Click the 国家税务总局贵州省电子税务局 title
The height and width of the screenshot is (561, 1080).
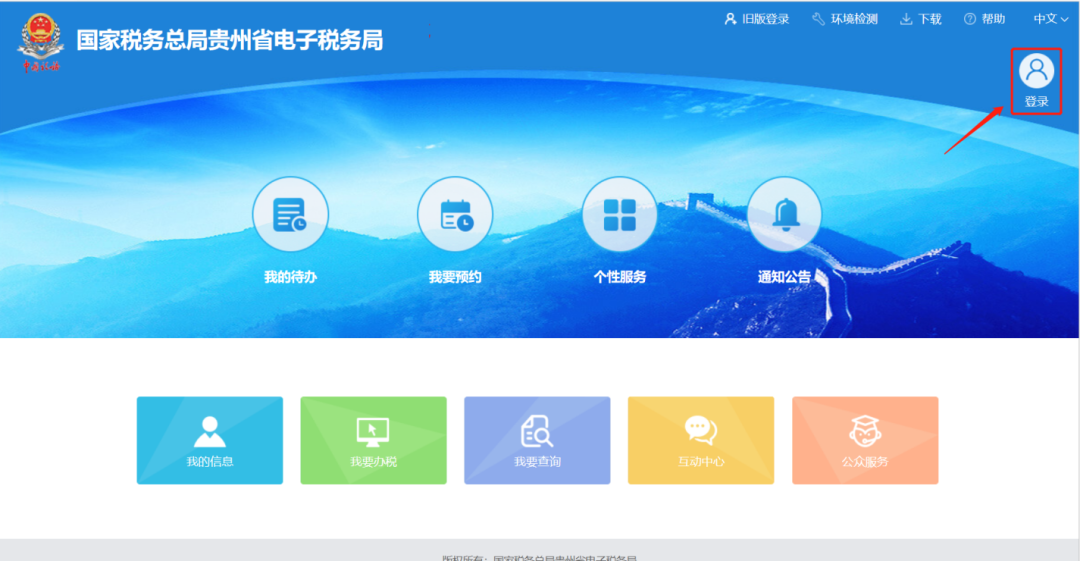pos(229,40)
